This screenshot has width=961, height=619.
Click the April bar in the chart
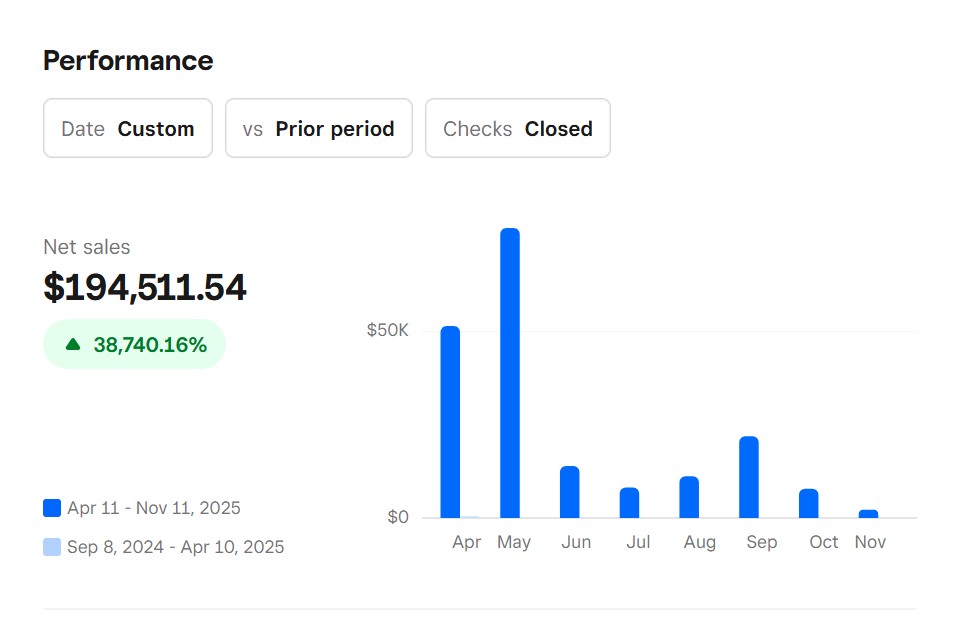(450, 422)
